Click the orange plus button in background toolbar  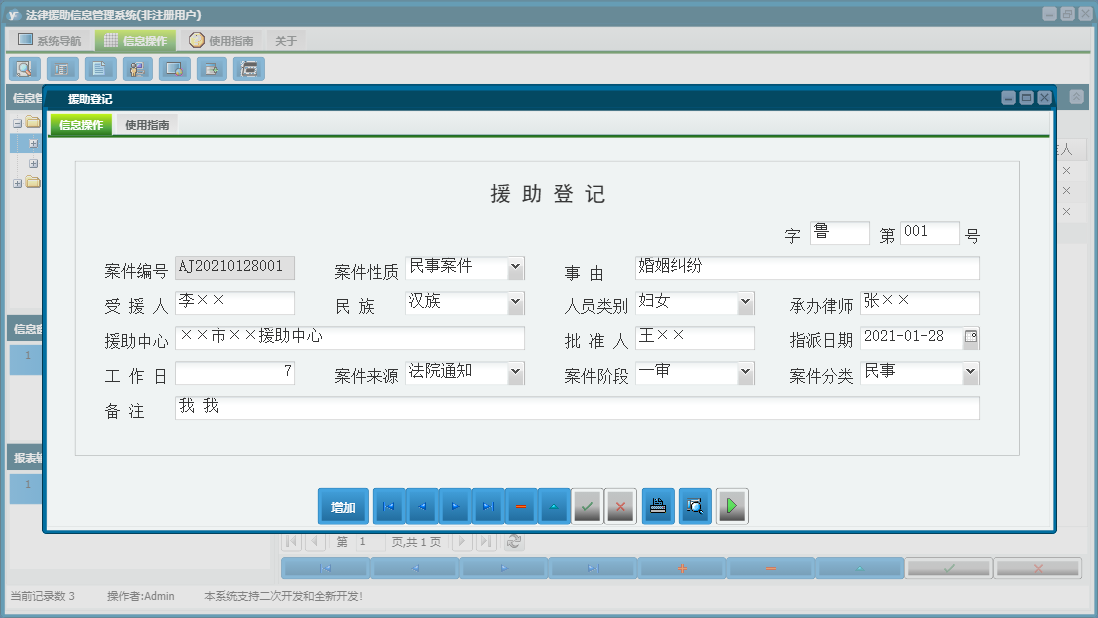point(682,568)
